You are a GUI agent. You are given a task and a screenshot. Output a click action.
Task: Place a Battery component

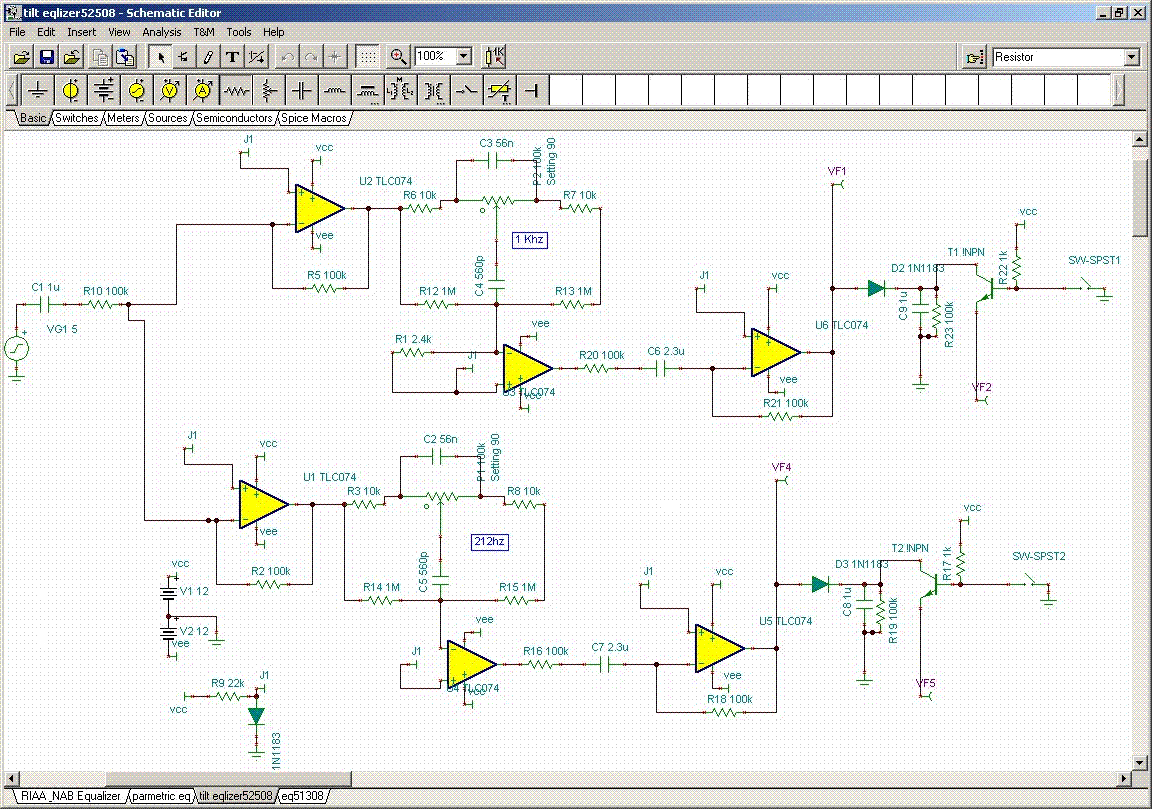pyautogui.click(x=104, y=90)
